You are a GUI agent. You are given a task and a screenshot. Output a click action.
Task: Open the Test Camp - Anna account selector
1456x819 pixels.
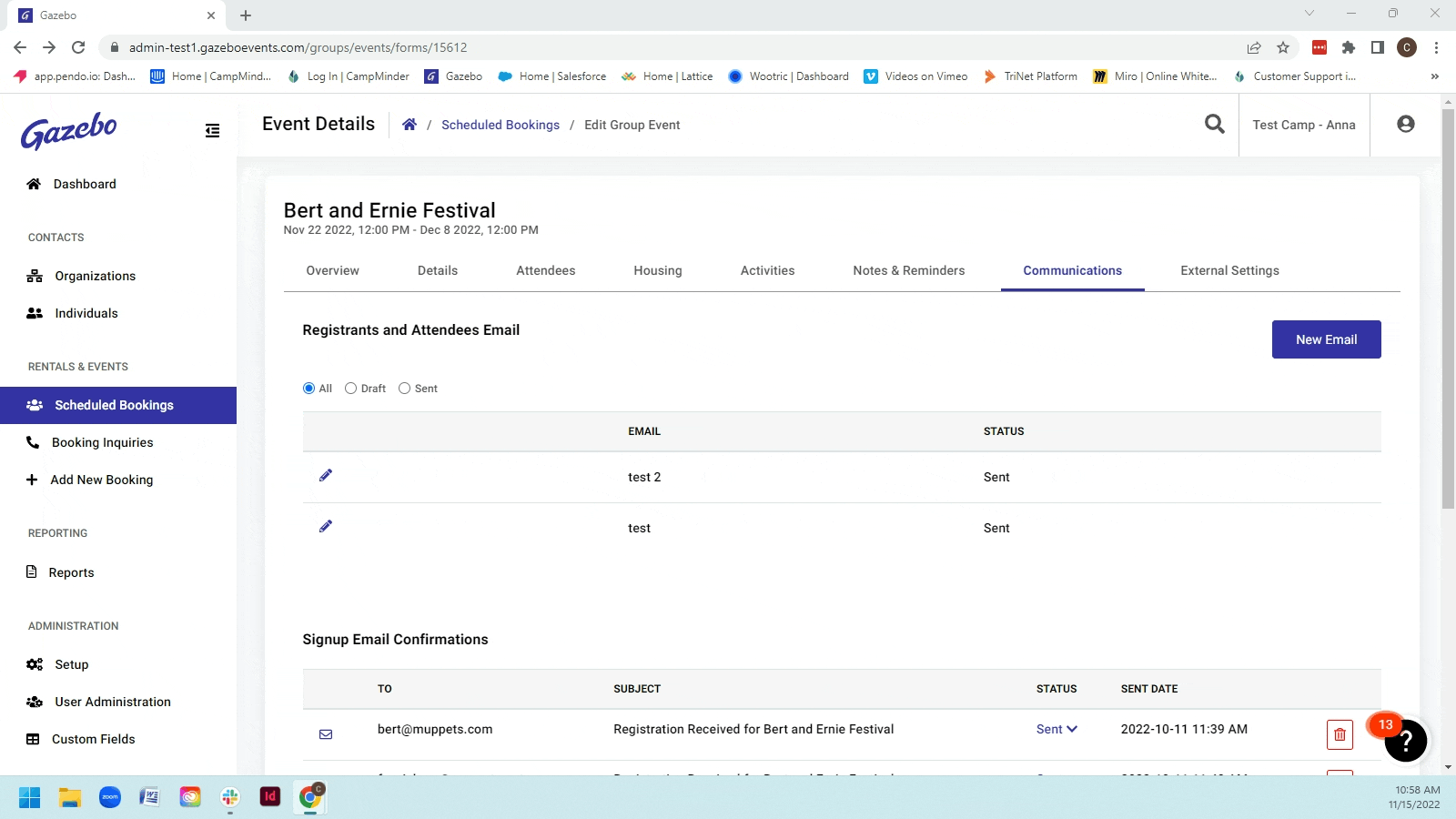tap(1303, 125)
